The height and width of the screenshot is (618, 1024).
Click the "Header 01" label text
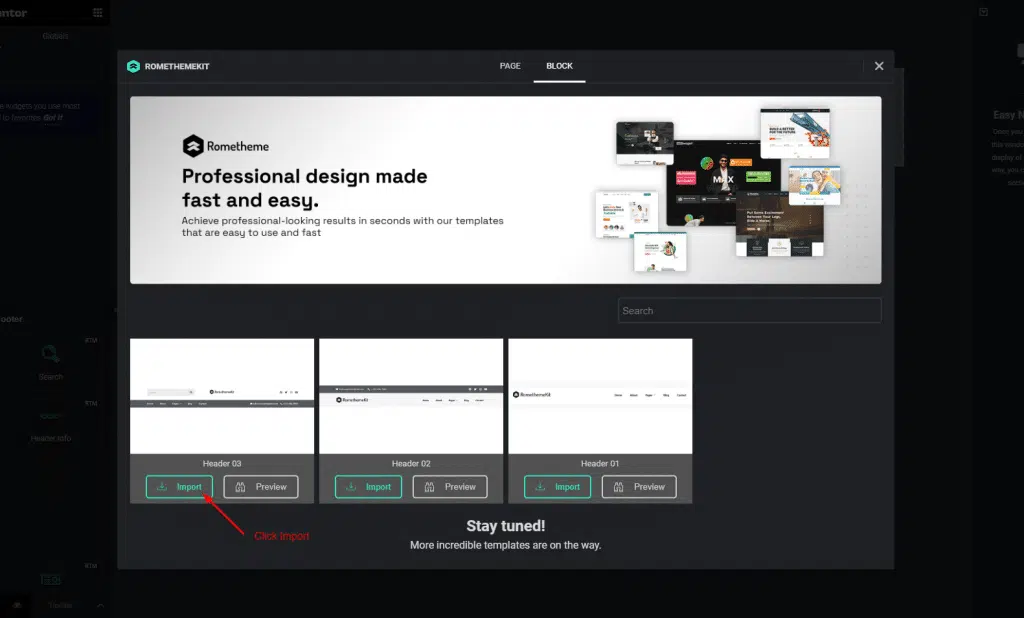600,463
